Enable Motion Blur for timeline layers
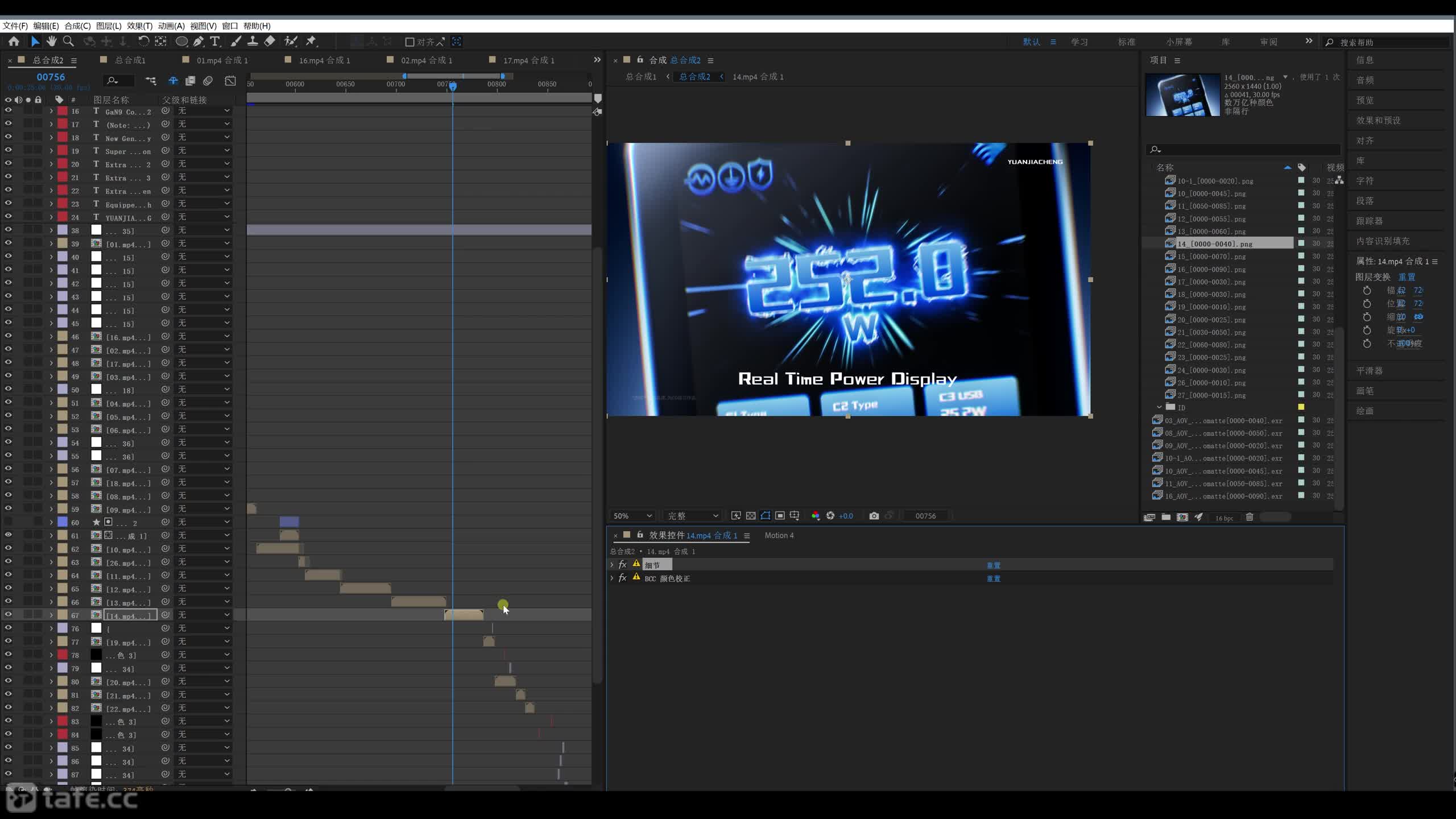1456x819 pixels. (x=208, y=81)
